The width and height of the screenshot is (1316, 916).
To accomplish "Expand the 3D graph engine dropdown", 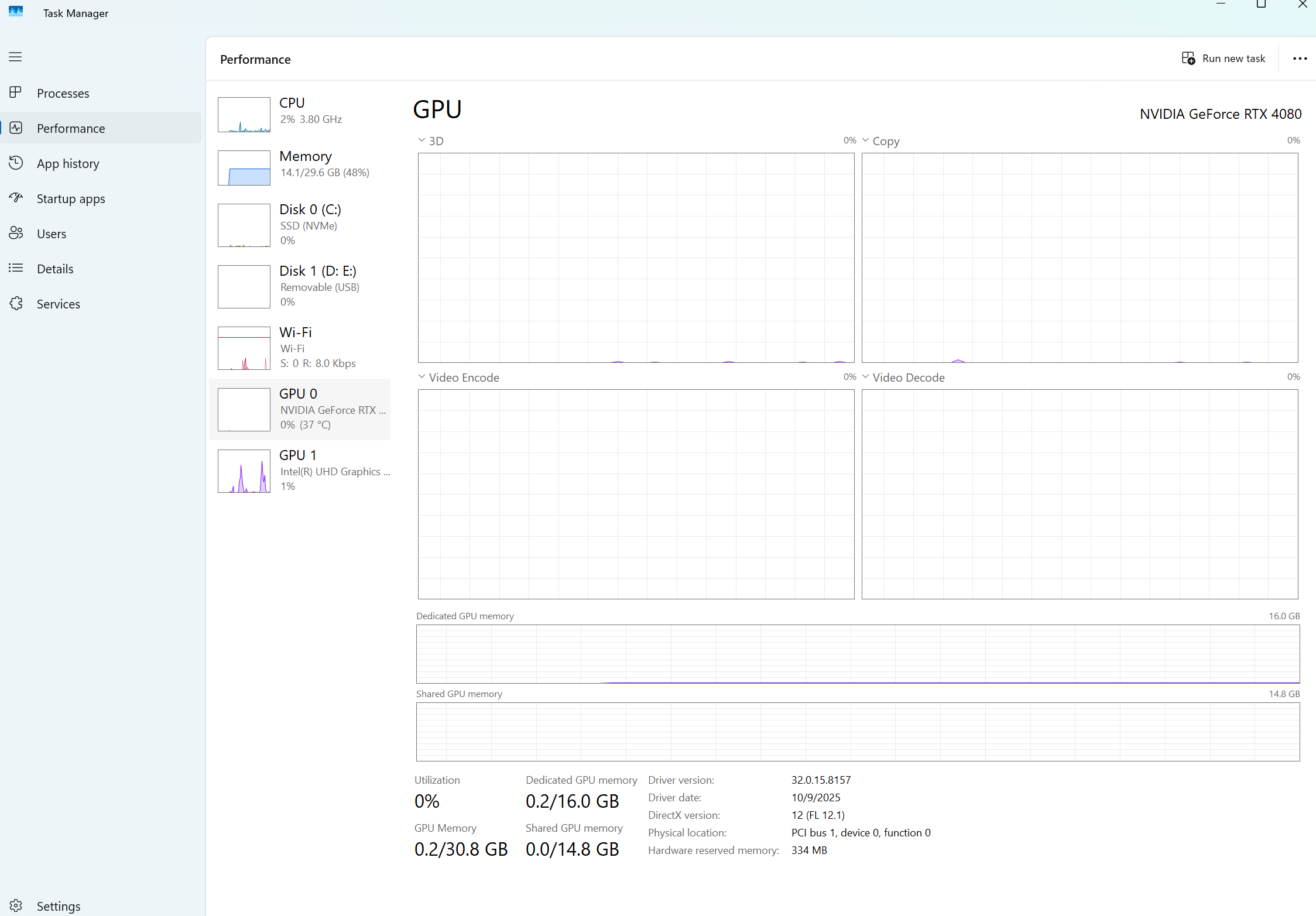I will click(421, 140).
